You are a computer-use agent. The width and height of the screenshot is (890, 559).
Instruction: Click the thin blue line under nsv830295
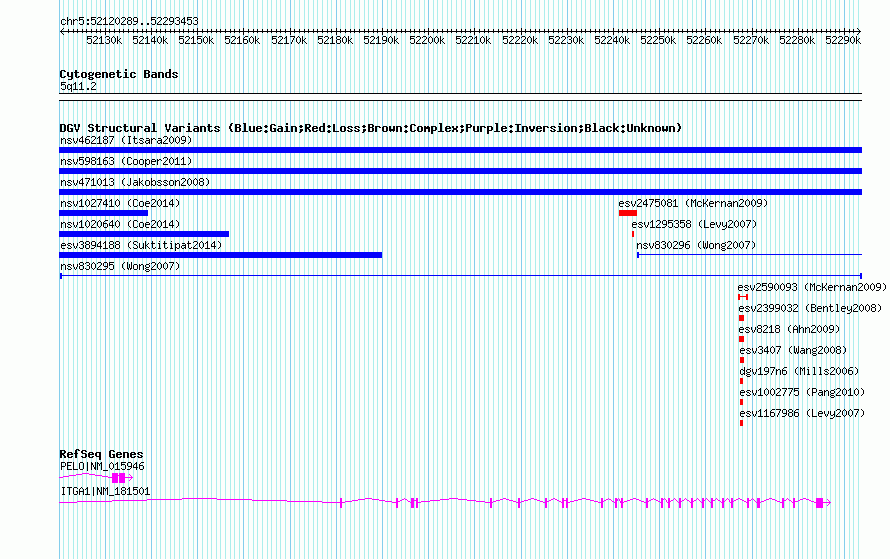(461, 276)
